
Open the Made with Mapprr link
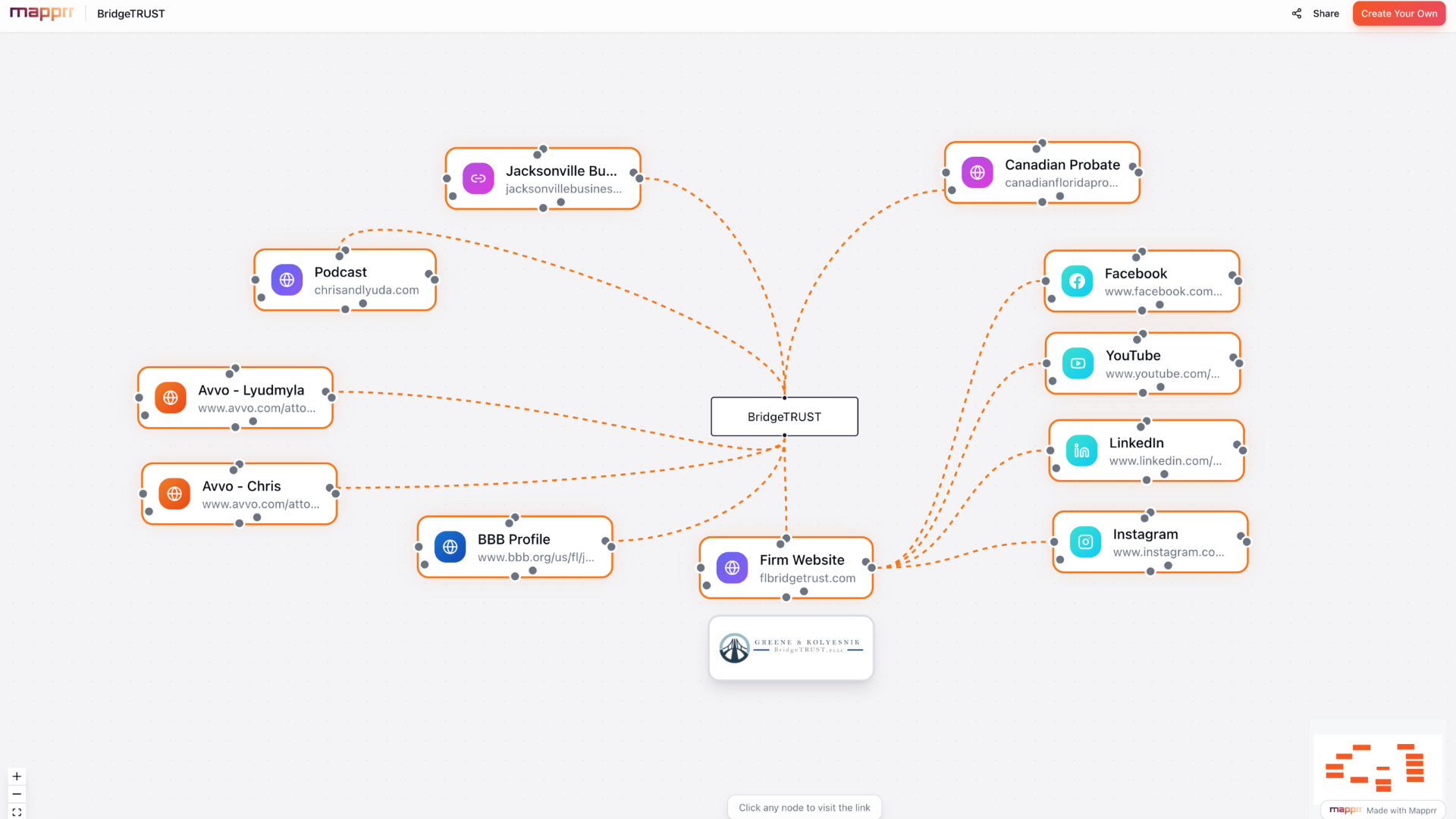1382,810
